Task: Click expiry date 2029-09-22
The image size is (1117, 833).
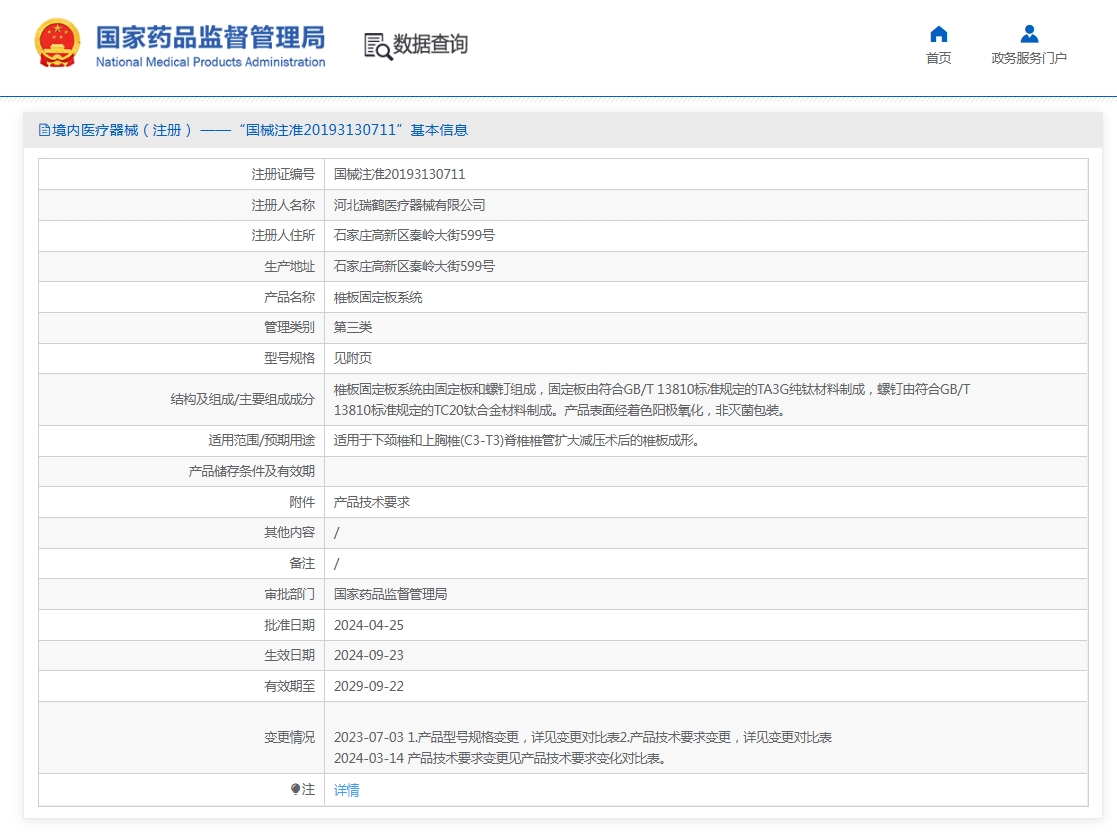Action: [x=368, y=686]
